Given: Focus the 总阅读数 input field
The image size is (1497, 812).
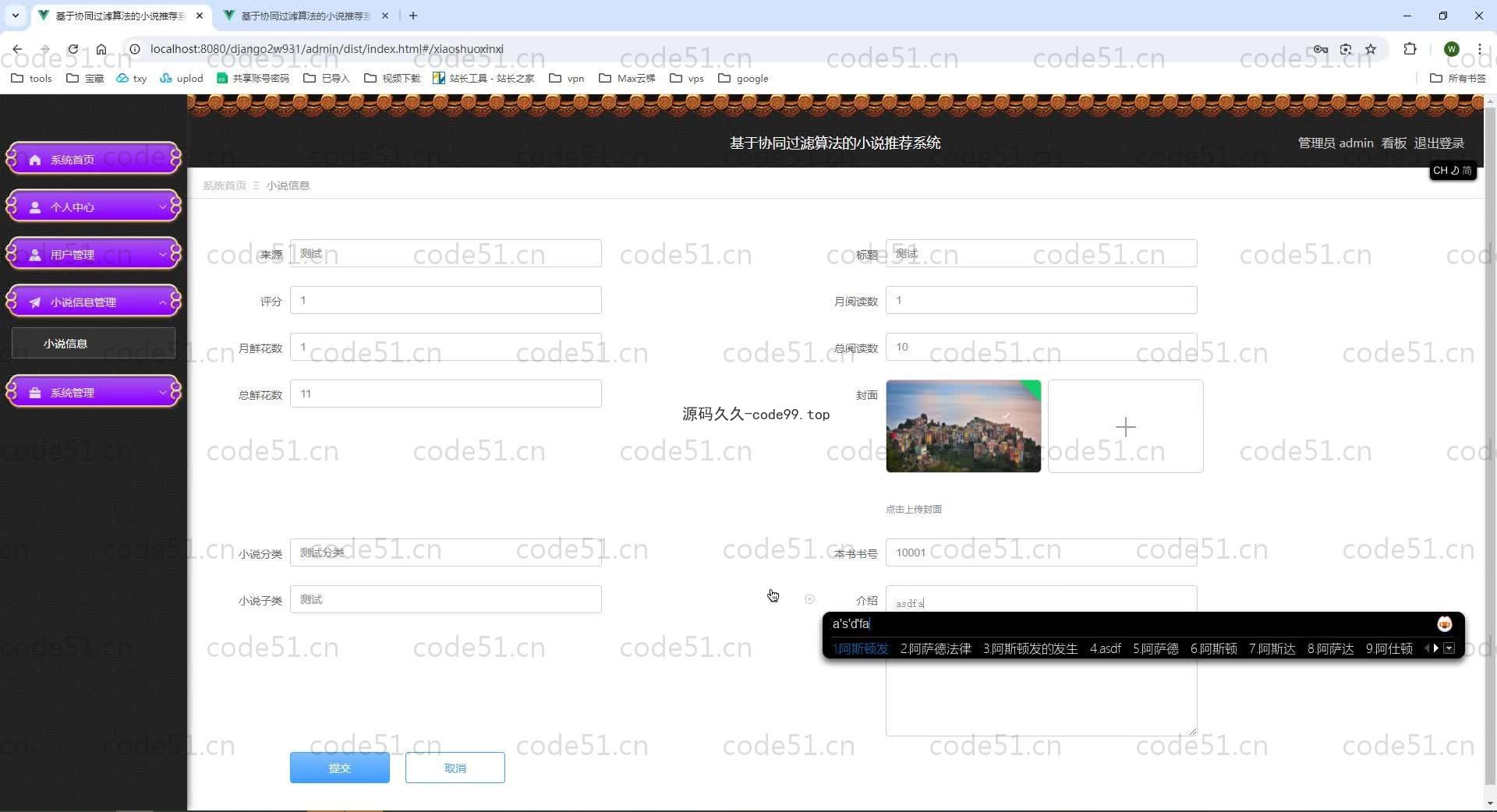Looking at the screenshot, I should (1042, 347).
